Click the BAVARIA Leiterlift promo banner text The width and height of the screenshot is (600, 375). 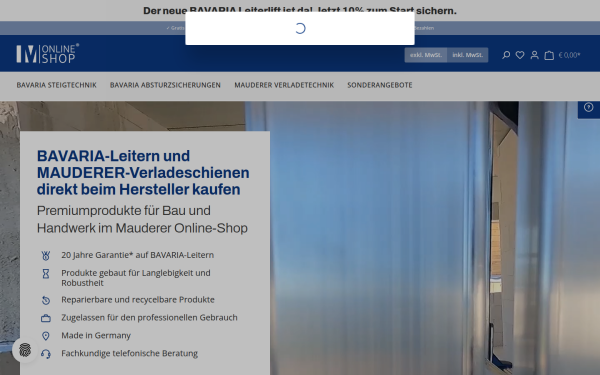[300, 10]
